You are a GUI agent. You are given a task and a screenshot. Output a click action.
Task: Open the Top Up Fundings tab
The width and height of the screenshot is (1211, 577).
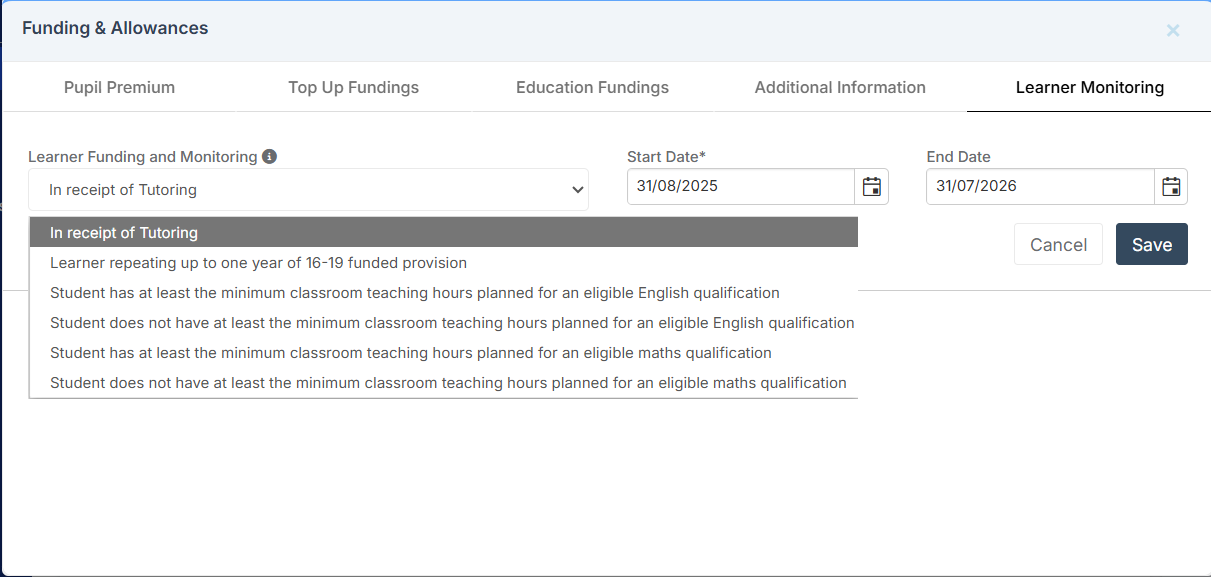click(354, 87)
